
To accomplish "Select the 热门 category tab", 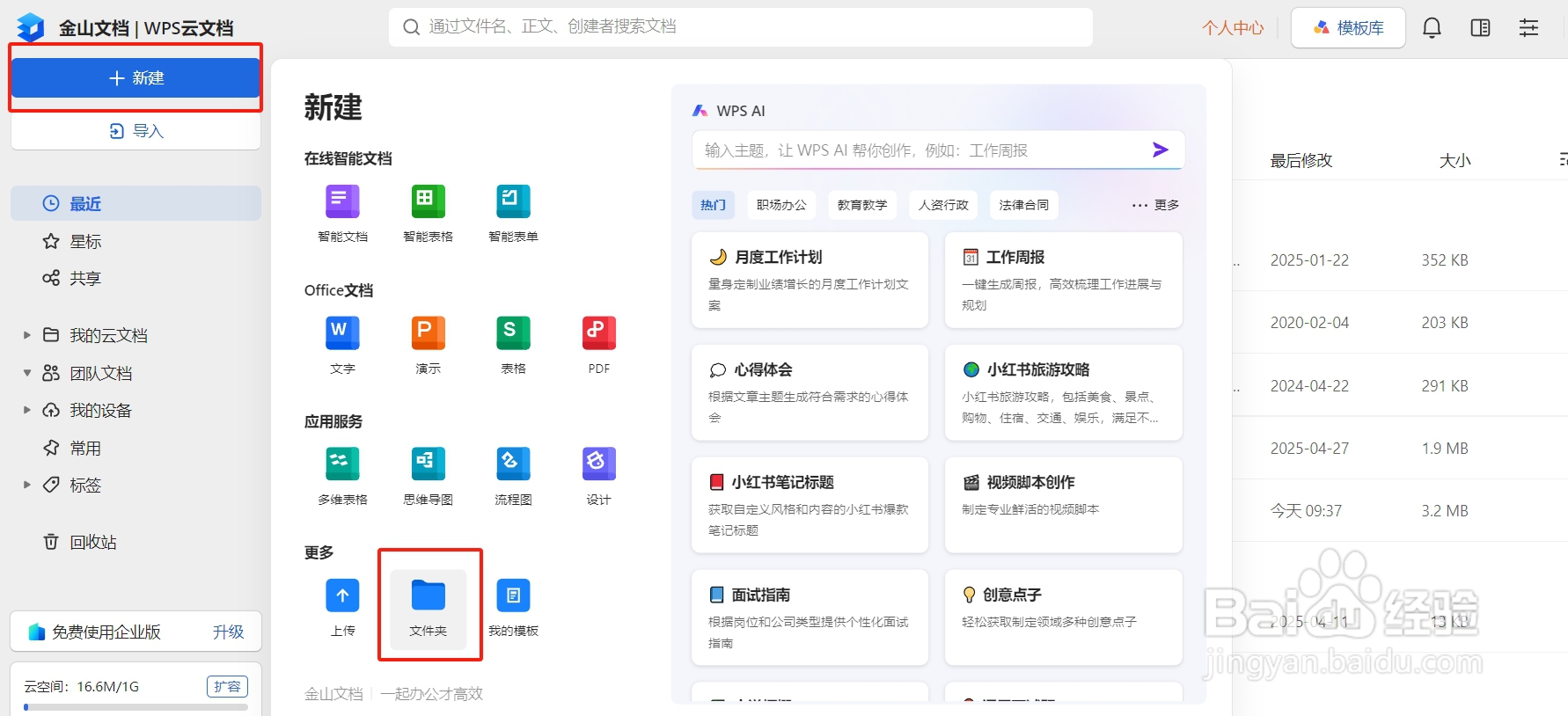I will pos(713,205).
